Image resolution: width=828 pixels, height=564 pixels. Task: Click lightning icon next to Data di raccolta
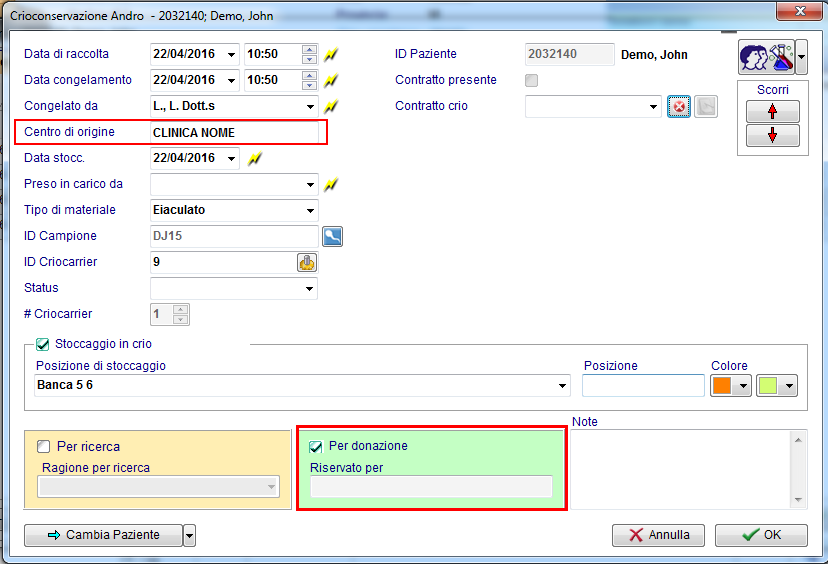(x=331, y=54)
